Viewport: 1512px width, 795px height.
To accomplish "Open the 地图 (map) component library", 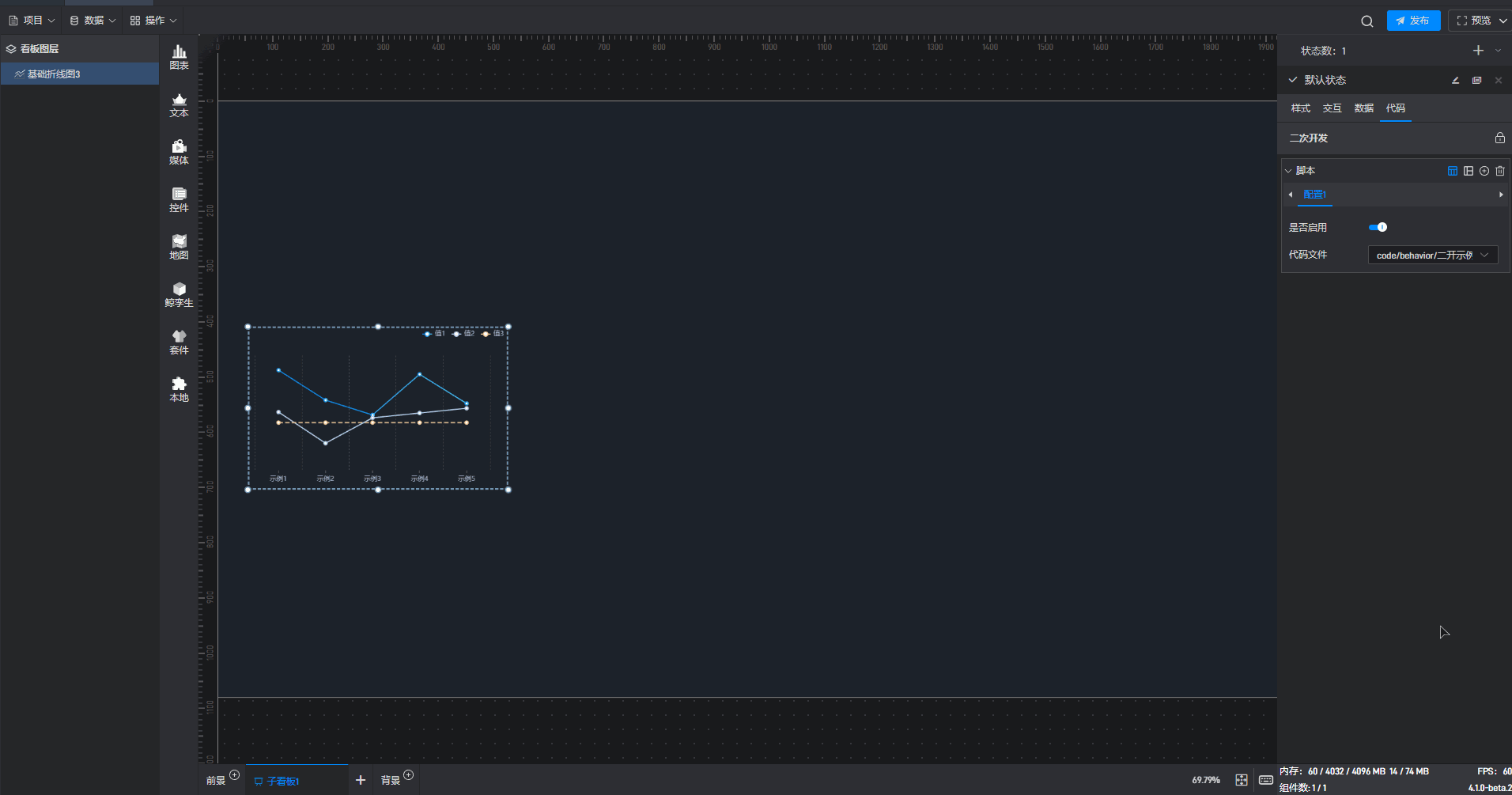I will [179, 247].
